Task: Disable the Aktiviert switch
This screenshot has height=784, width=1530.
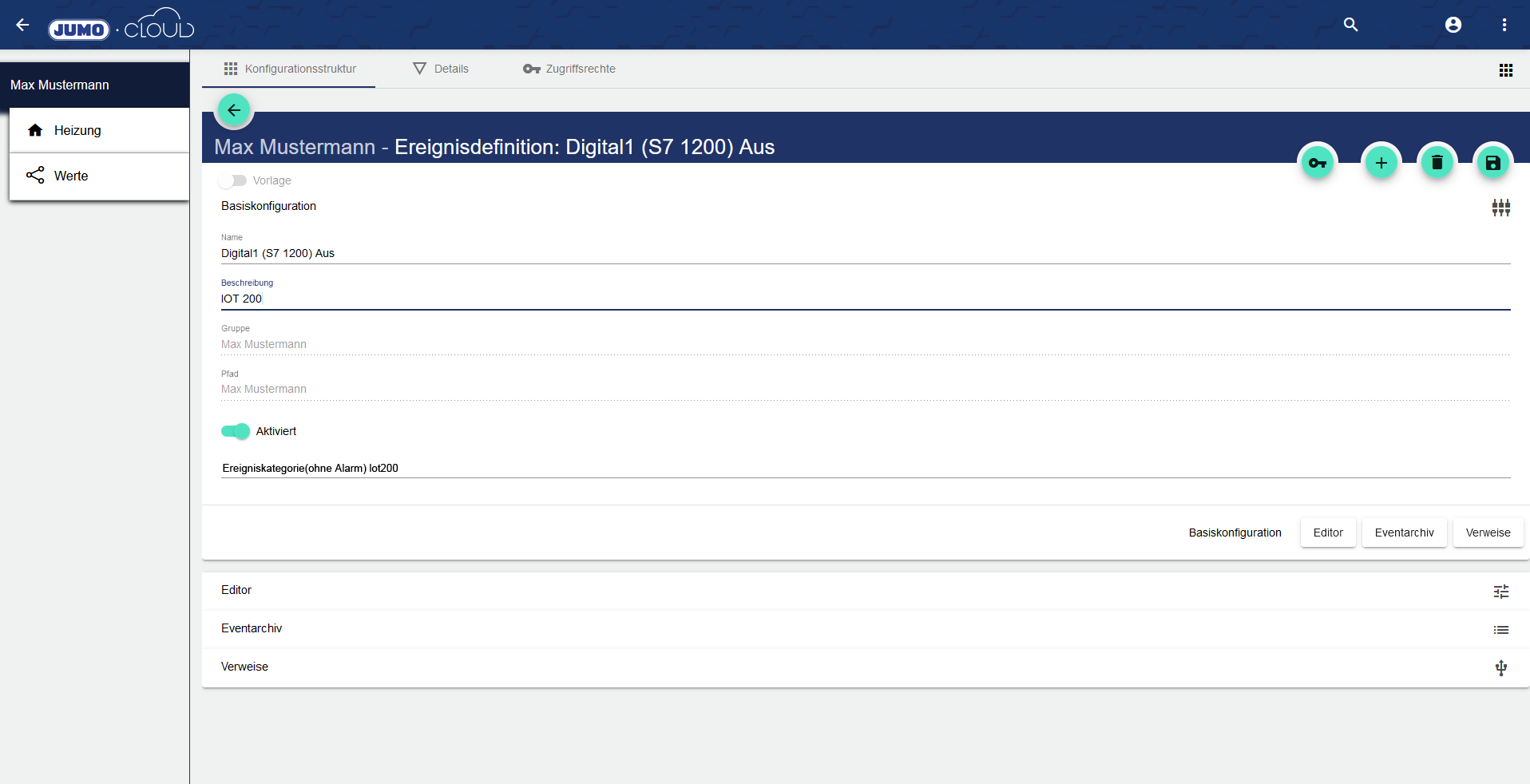Action: (x=236, y=431)
